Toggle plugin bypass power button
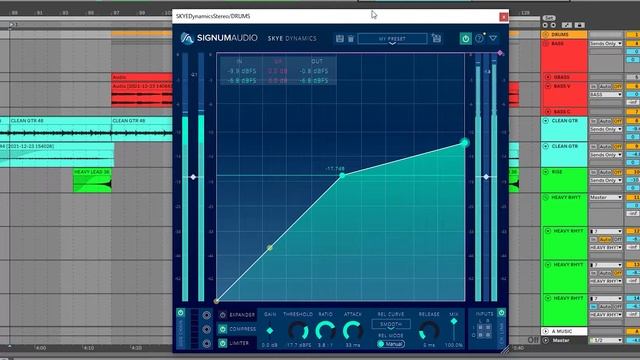 (465, 38)
